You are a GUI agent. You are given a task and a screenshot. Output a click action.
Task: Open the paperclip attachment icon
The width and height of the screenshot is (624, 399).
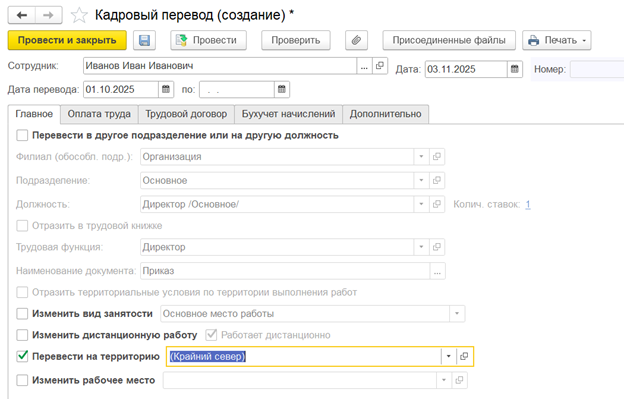coord(356,40)
